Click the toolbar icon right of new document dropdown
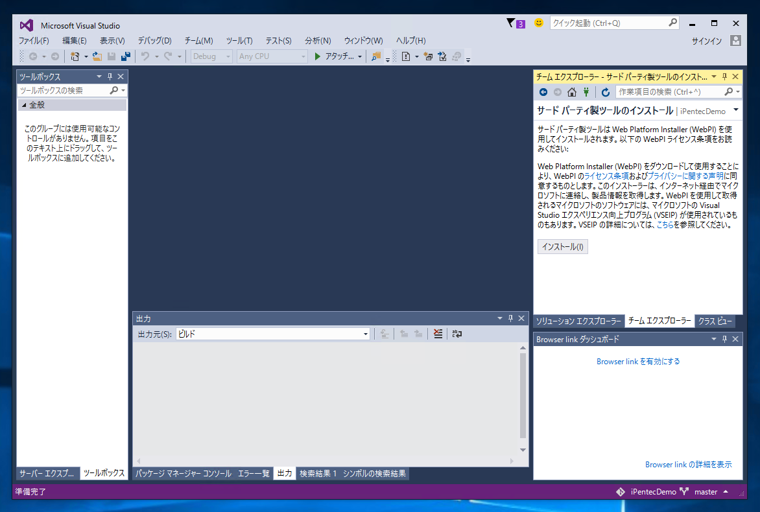 tap(428, 57)
